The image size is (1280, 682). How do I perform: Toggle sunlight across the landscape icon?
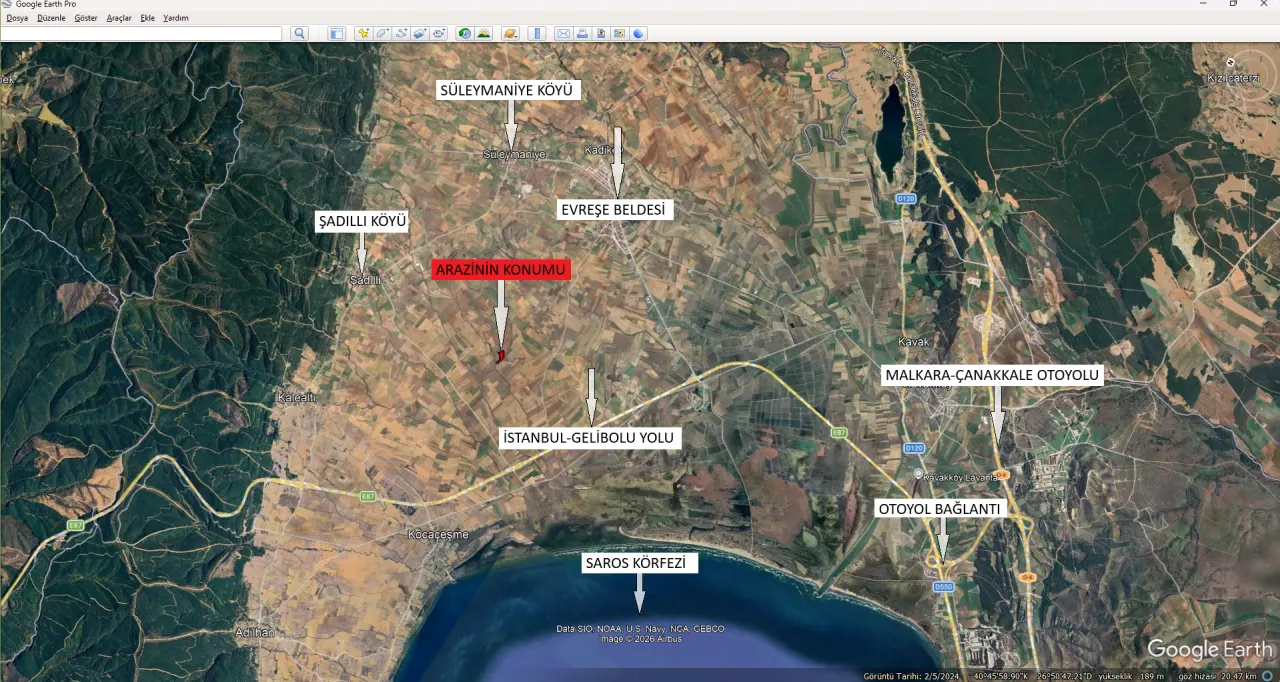coord(483,33)
